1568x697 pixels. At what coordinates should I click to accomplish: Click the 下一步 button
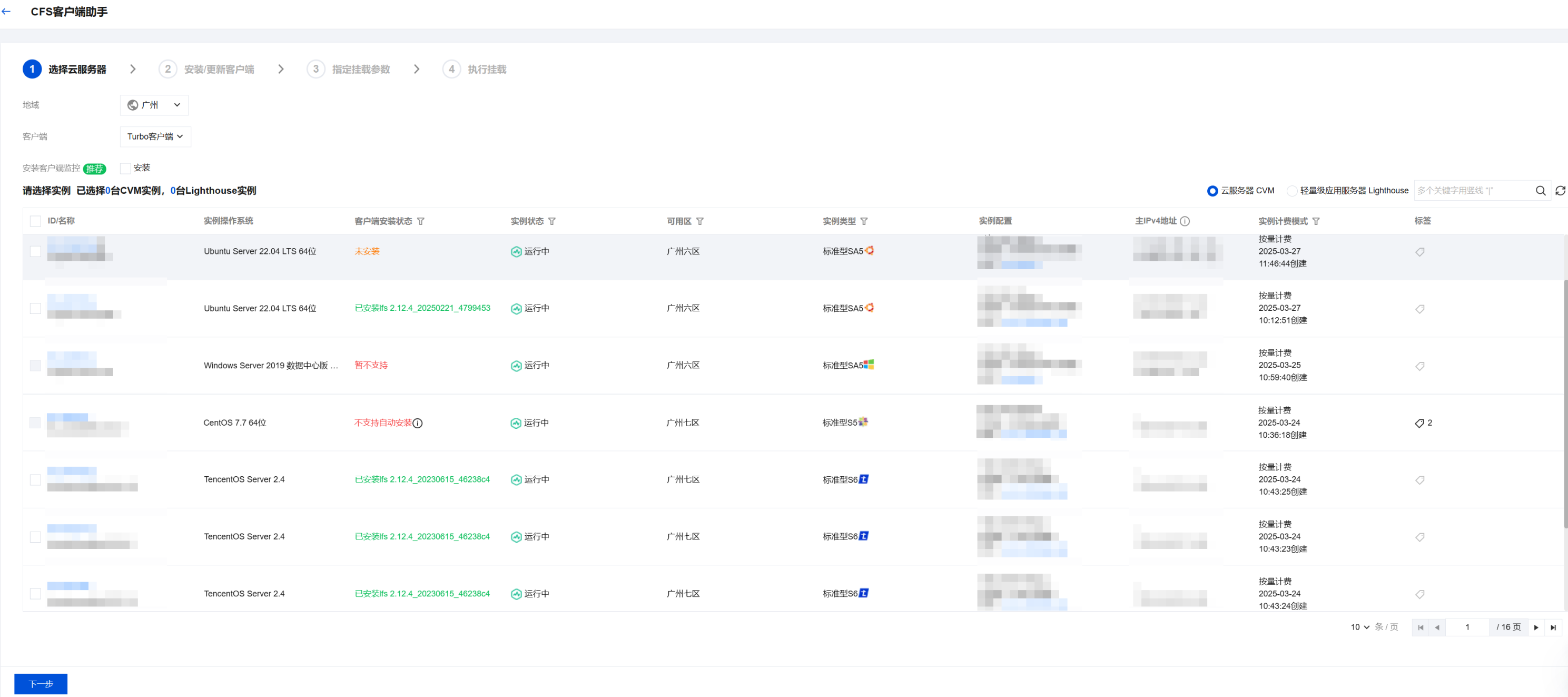click(41, 684)
